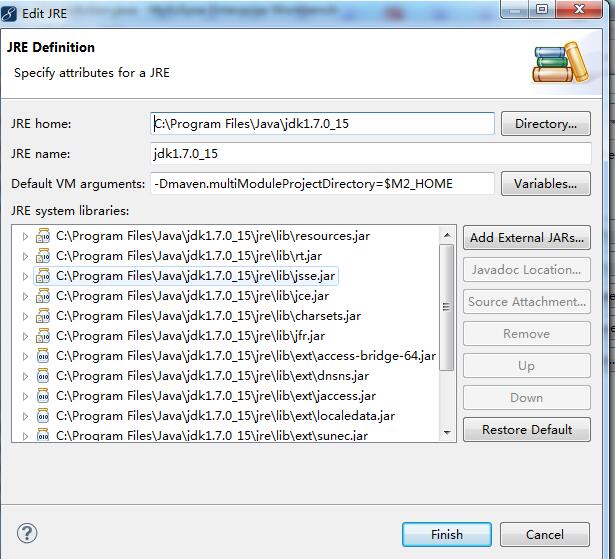The width and height of the screenshot is (615, 559).
Task: Click the jar icon for resources.jar
Action: coord(43,236)
